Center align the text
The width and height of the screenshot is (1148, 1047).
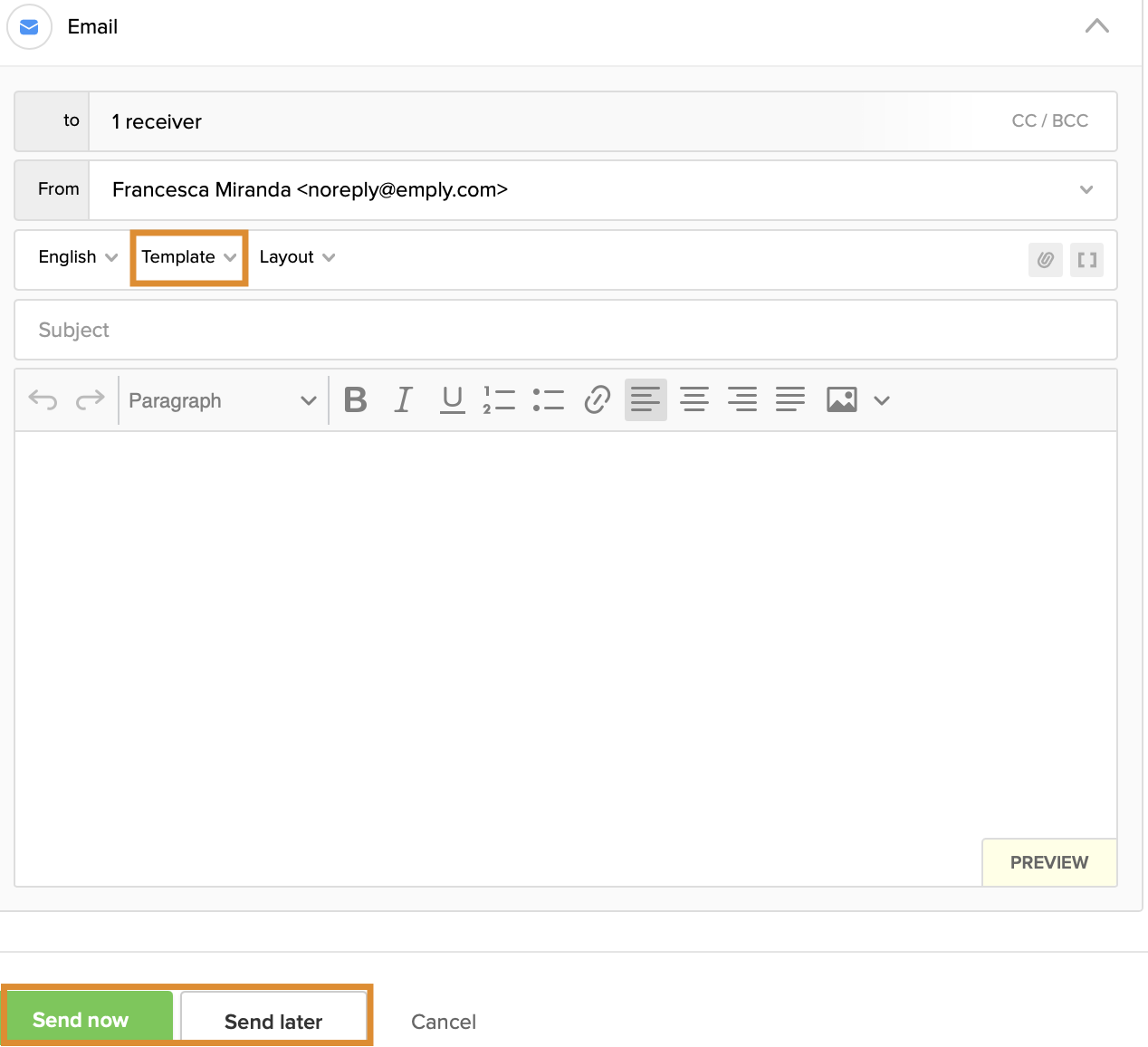(694, 399)
